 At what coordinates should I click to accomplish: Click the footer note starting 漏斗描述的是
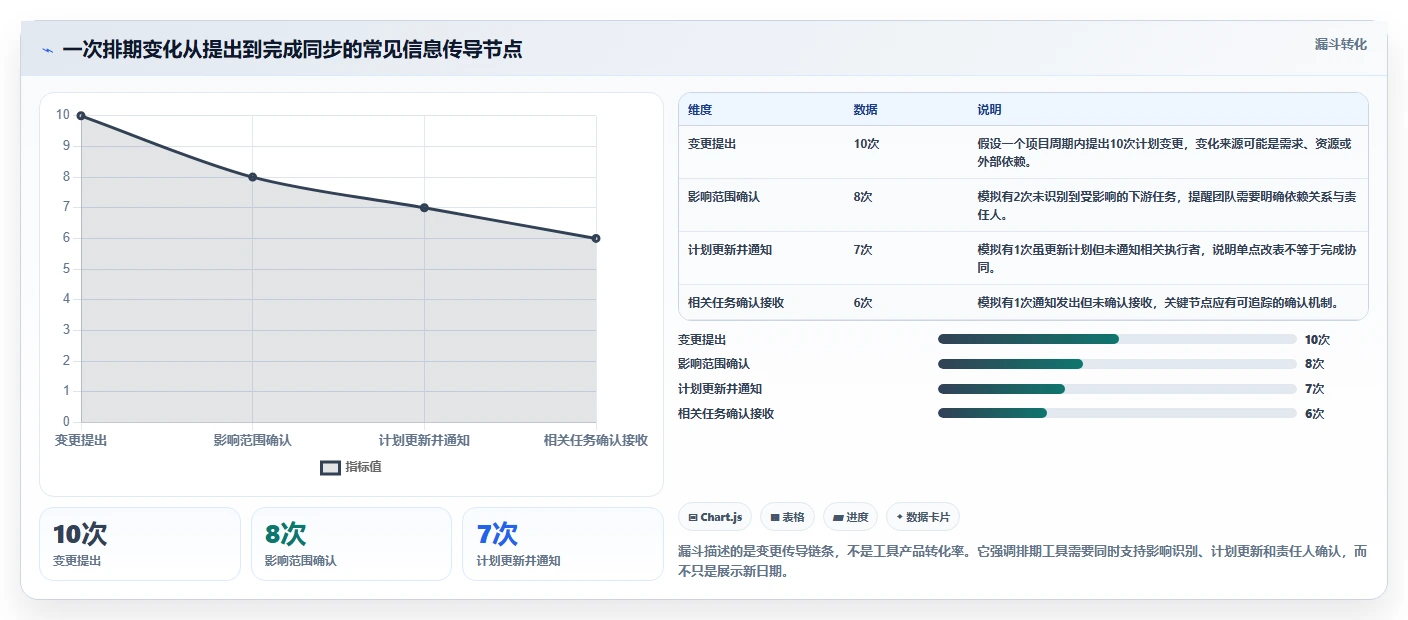click(1022, 562)
